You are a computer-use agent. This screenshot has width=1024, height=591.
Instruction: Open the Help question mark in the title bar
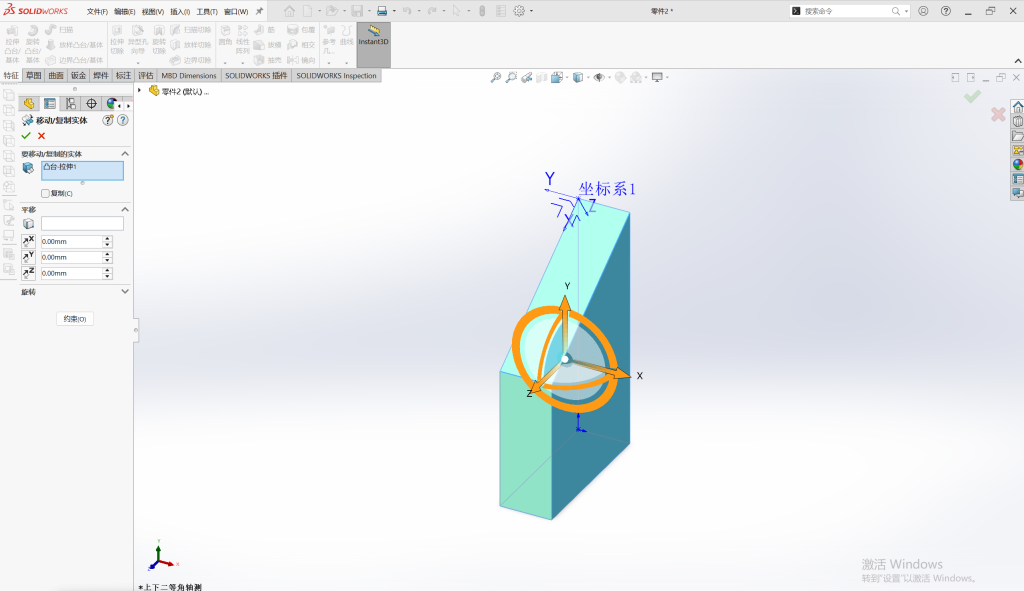(946, 11)
